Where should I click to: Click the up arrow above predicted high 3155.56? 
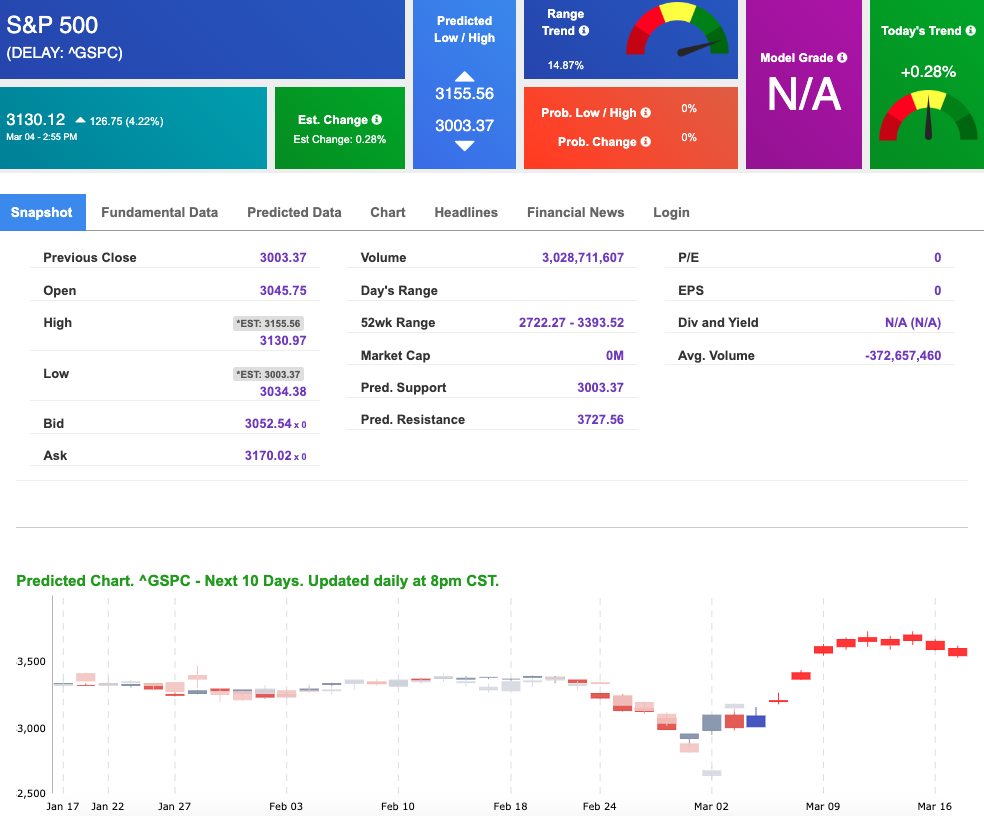pyautogui.click(x=464, y=77)
